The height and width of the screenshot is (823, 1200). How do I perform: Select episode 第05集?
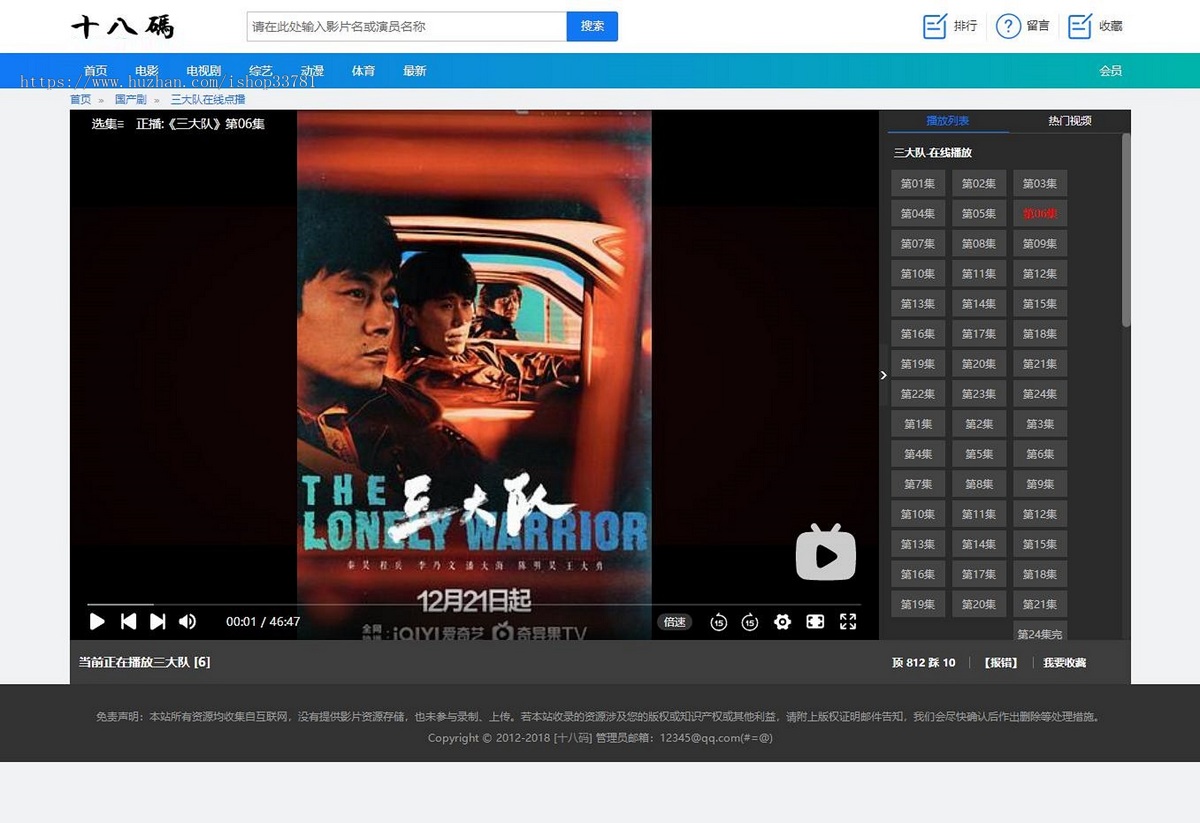(x=979, y=213)
